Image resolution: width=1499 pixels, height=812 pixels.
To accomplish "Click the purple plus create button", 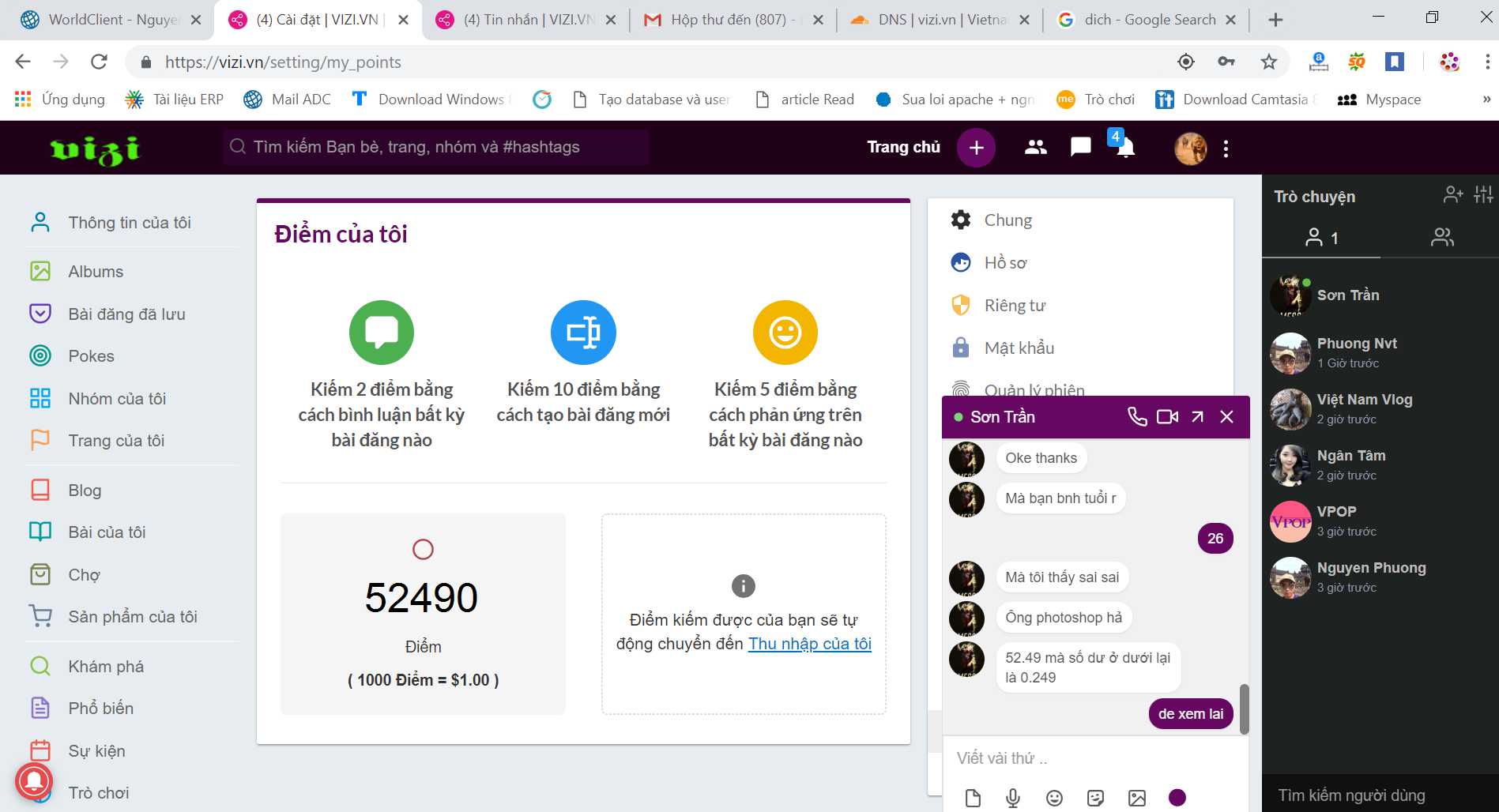I will 976,148.
